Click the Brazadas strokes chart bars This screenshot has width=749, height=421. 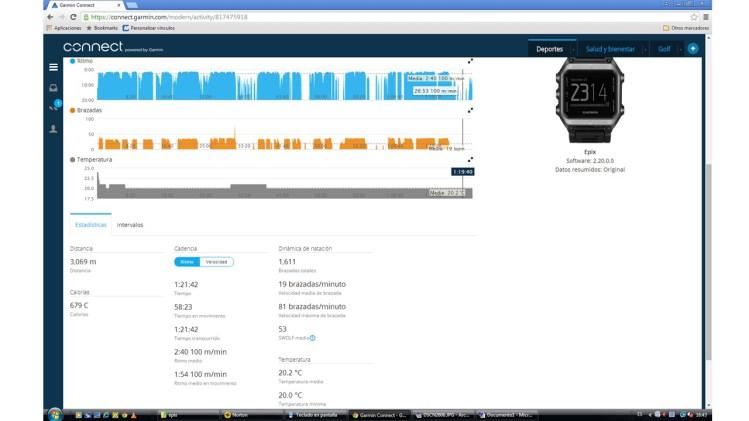tap(274, 143)
